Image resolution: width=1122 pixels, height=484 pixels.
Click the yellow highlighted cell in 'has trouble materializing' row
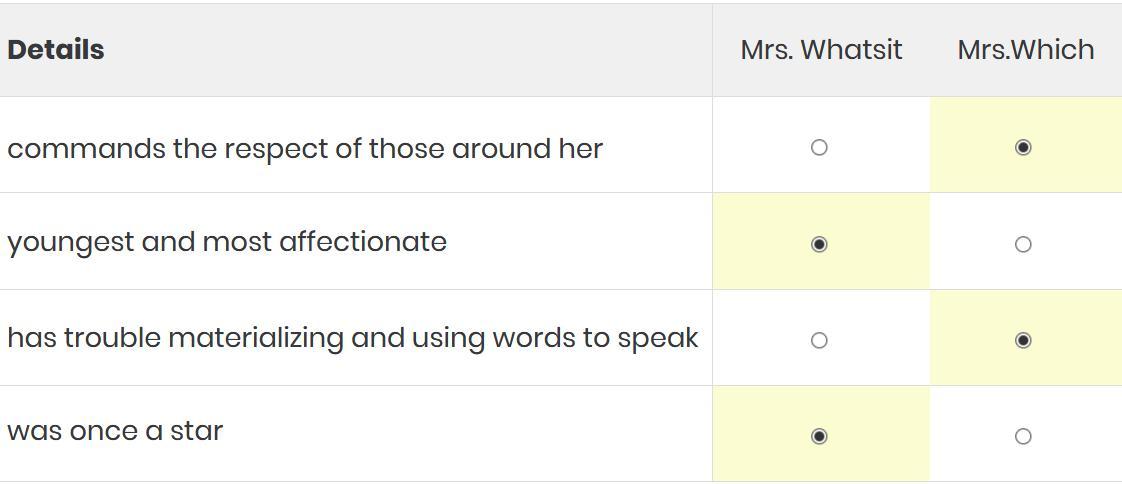coord(1026,337)
